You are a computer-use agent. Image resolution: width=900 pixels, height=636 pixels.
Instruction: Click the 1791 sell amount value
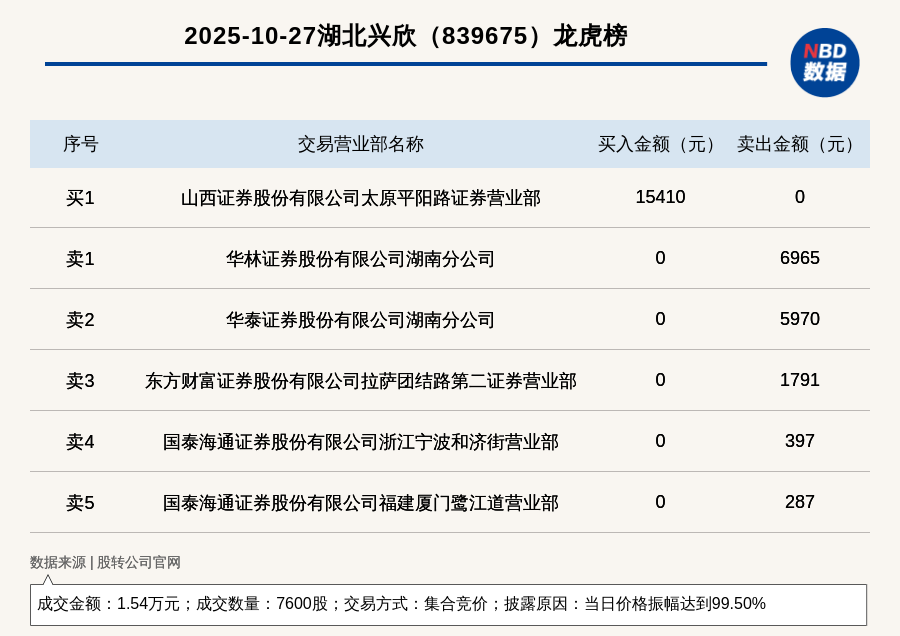coord(799,380)
